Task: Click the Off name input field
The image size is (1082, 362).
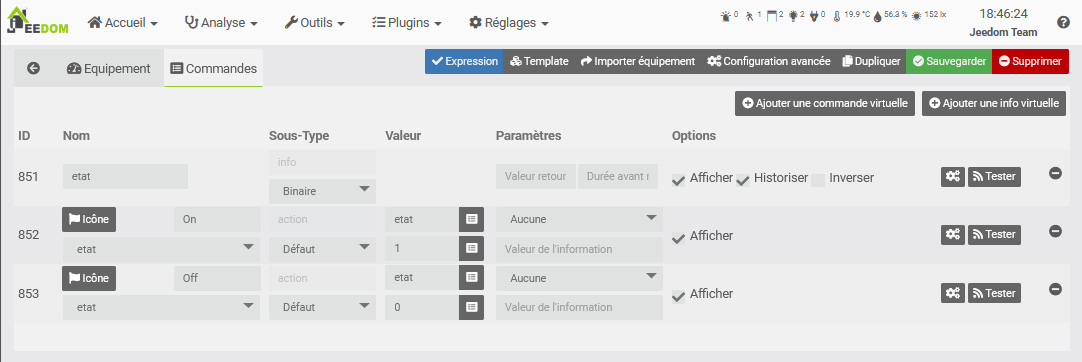Action: 217,278
